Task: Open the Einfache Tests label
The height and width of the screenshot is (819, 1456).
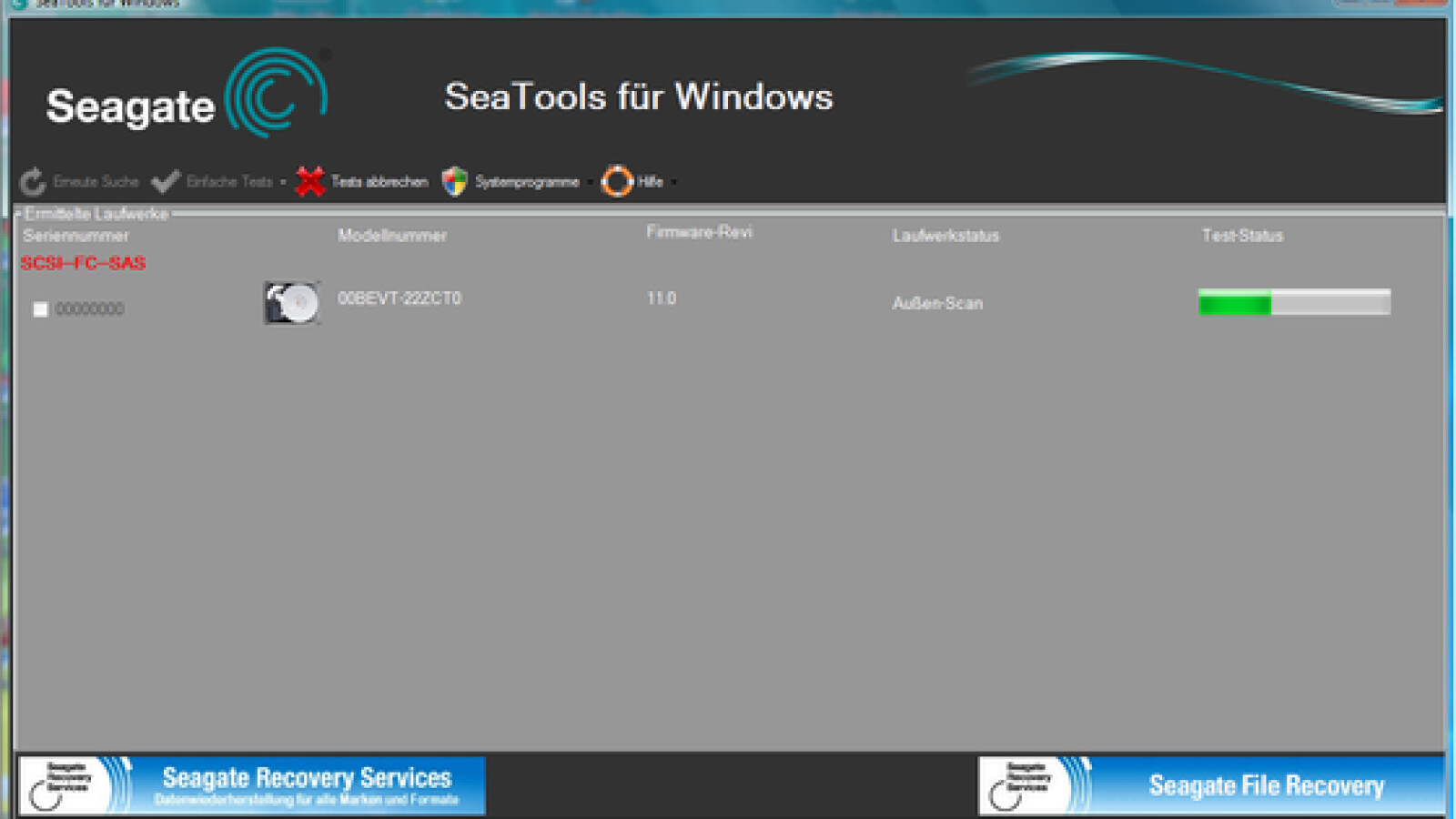Action: [229, 182]
